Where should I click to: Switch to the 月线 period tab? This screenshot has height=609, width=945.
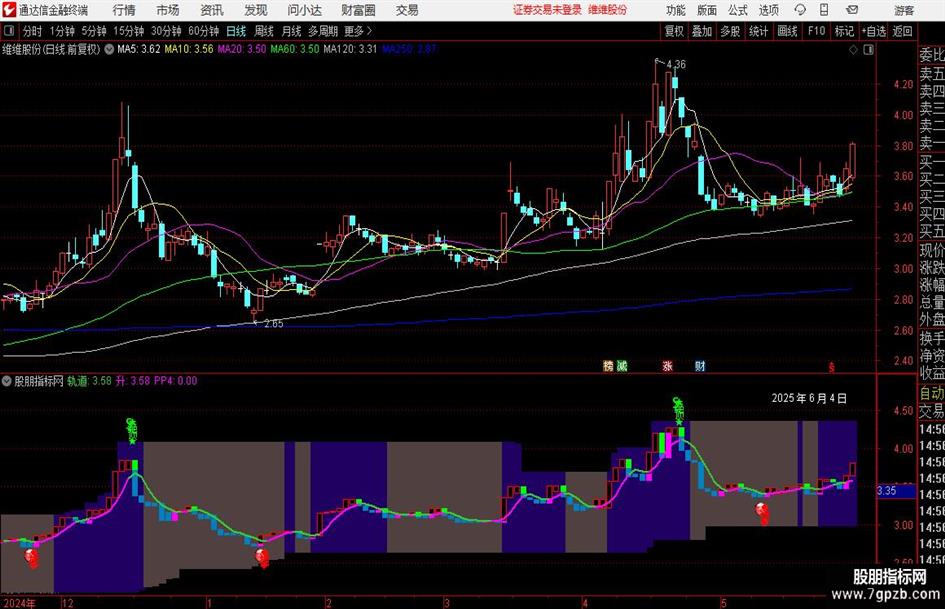[292, 31]
